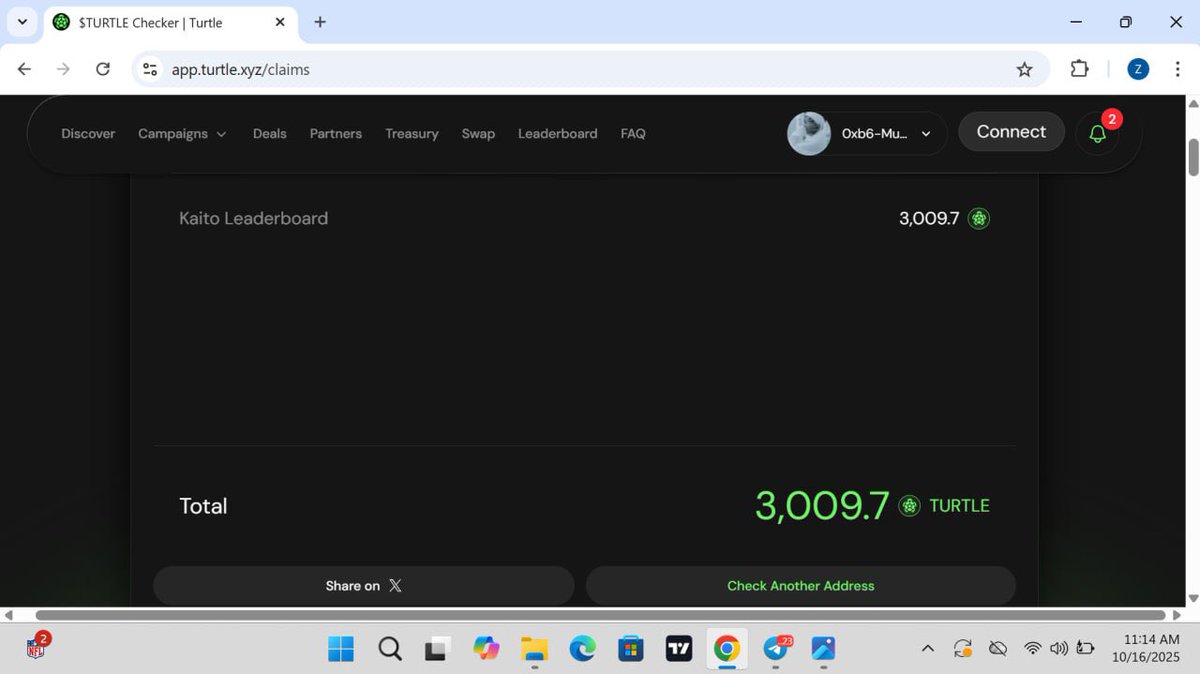The height and width of the screenshot is (674, 1200).
Task: Go to Deals in navigation
Action: point(269,133)
